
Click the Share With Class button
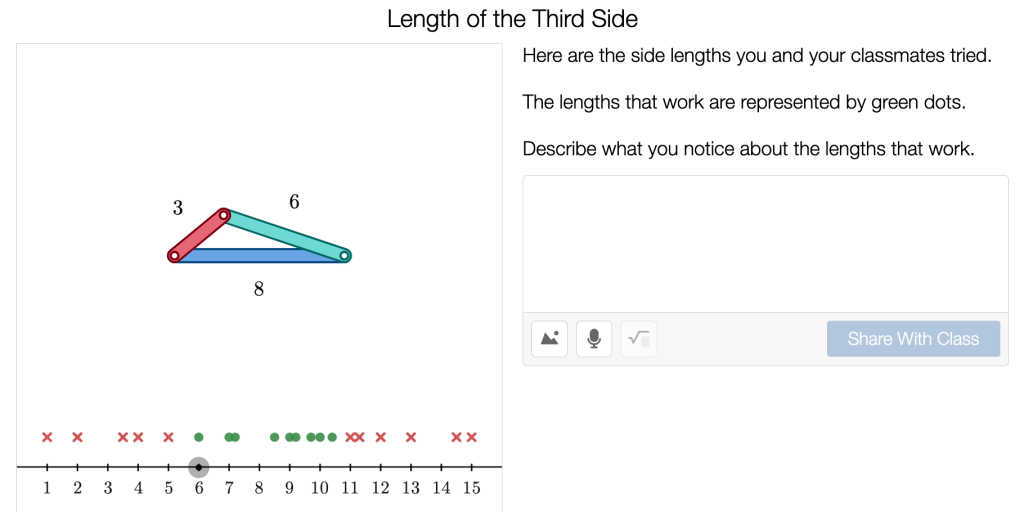(x=913, y=339)
